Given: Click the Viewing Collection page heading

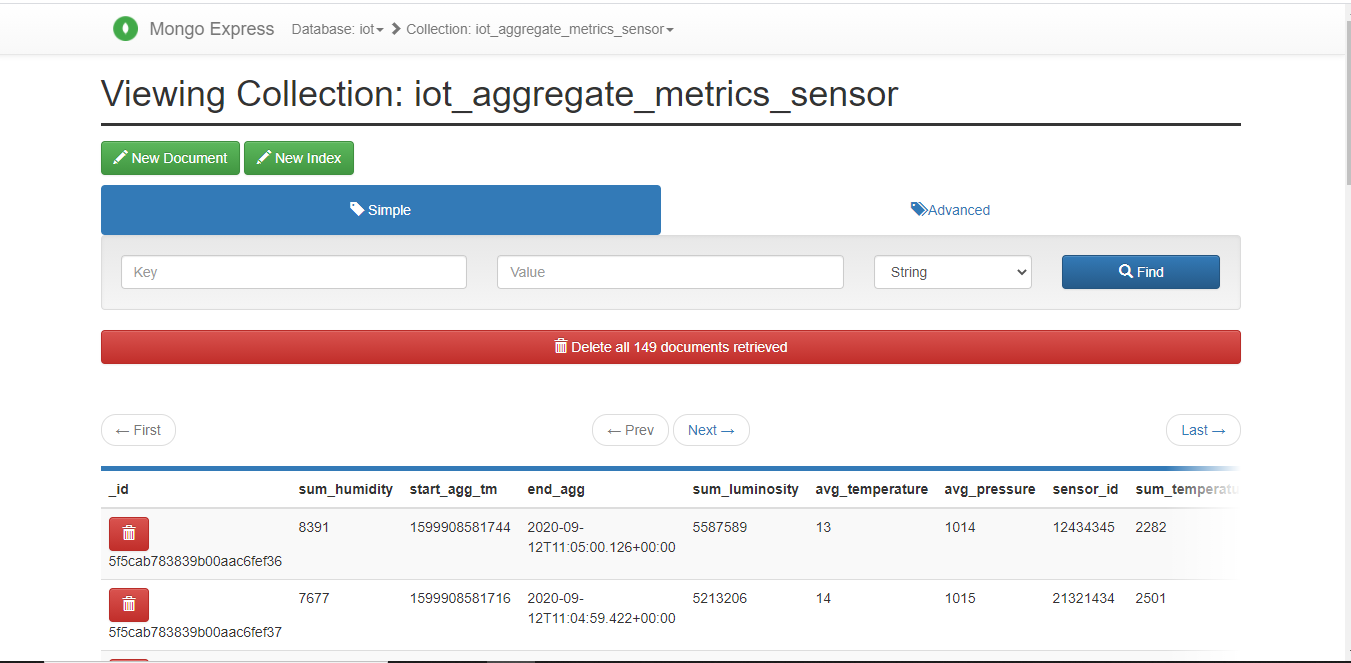Looking at the screenshot, I should point(500,94).
